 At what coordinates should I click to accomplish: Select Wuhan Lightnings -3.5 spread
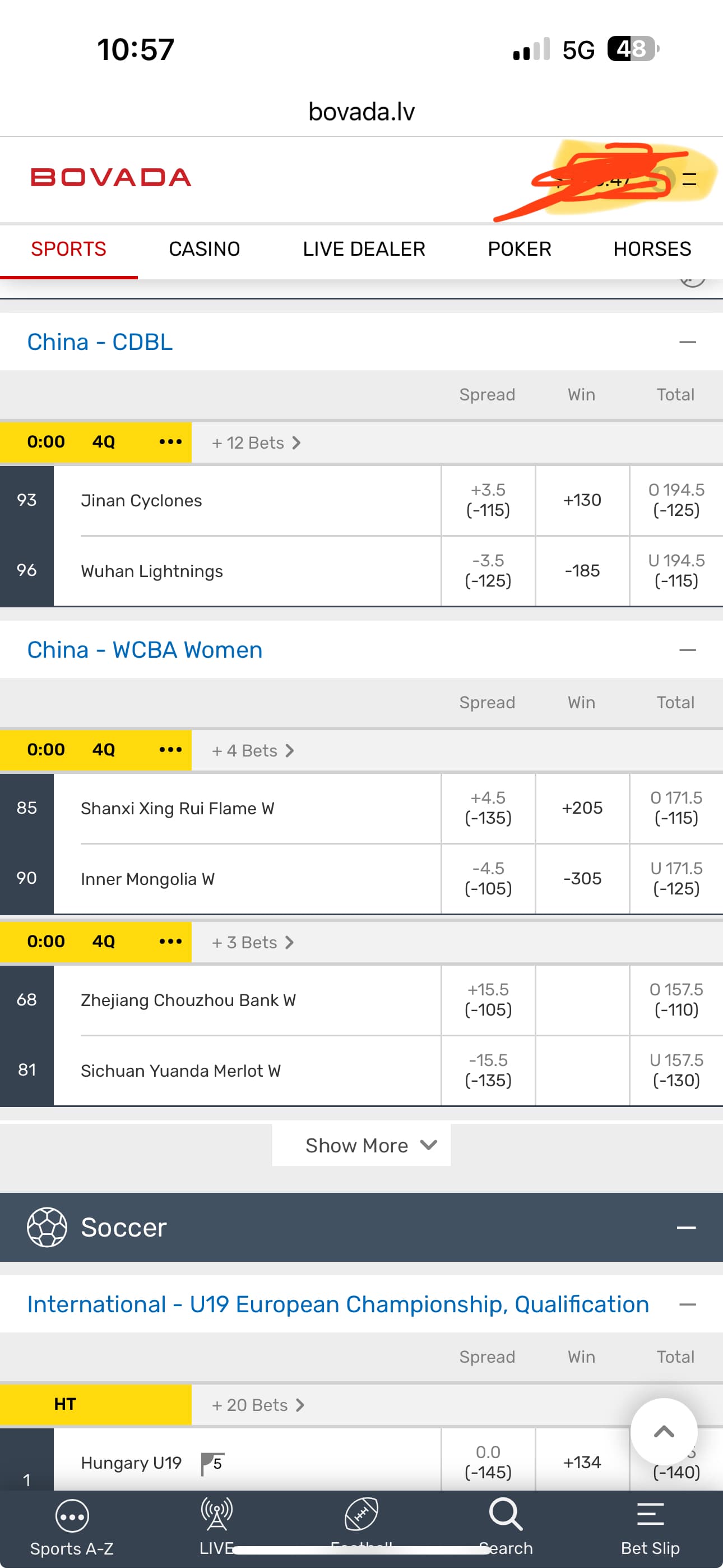click(x=488, y=570)
